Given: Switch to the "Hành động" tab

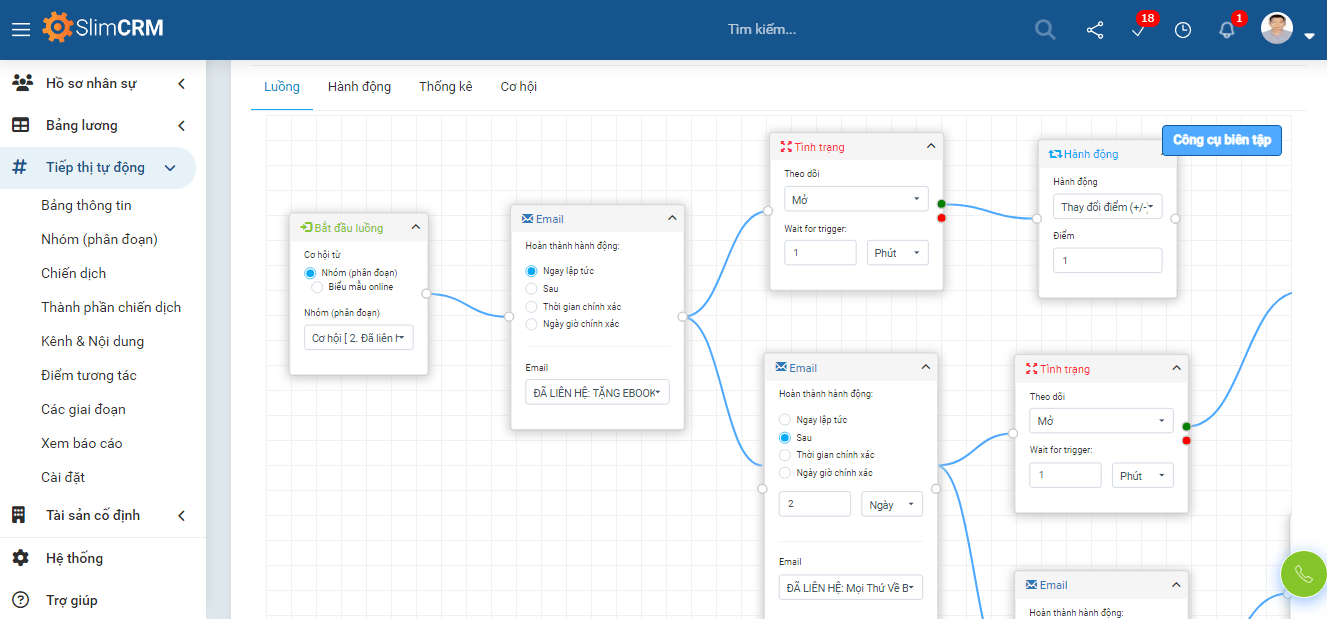Looking at the screenshot, I should (359, 87).
